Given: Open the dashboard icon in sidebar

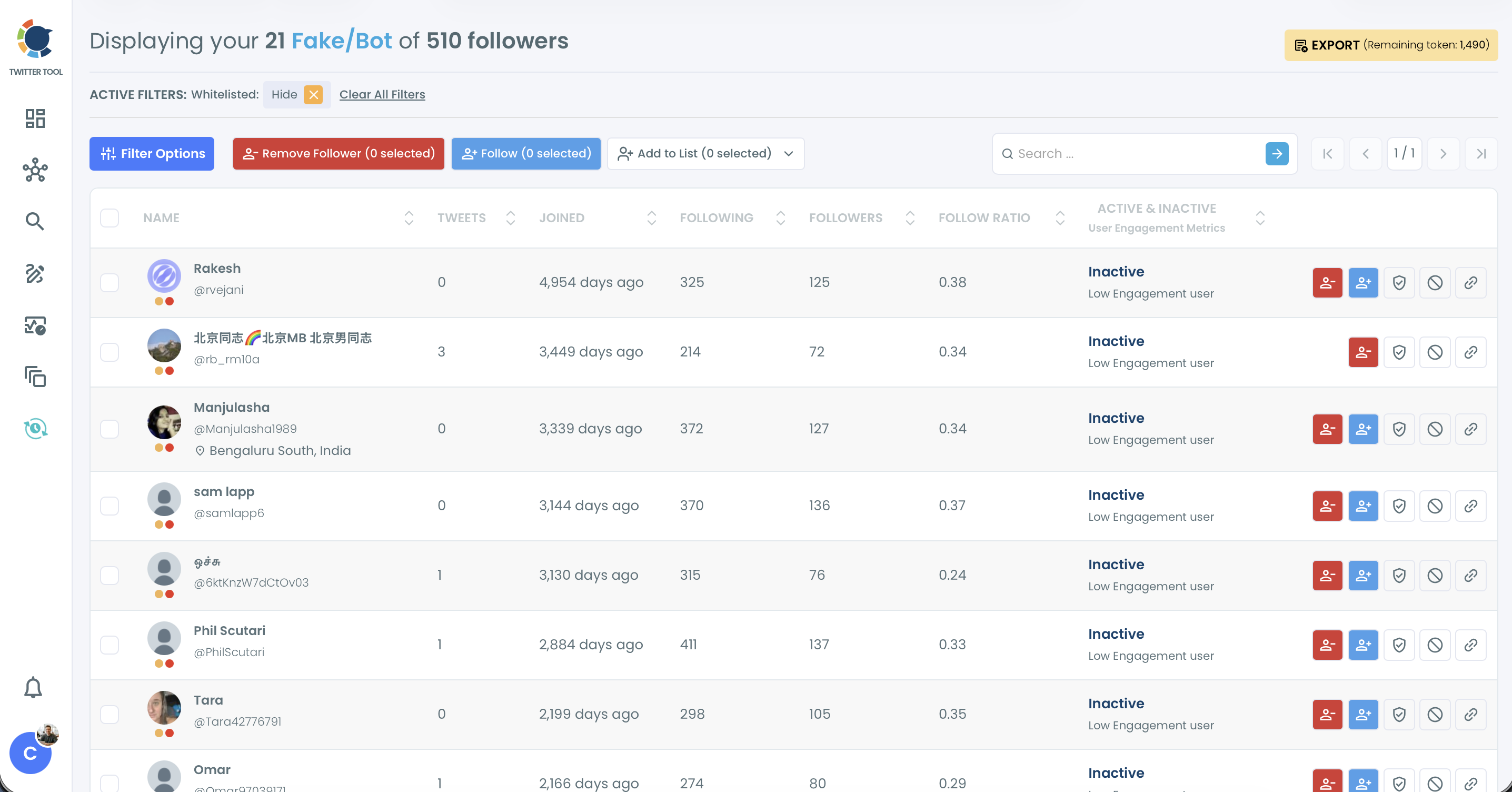Looking at the screenshot, I should pos(35,118).
